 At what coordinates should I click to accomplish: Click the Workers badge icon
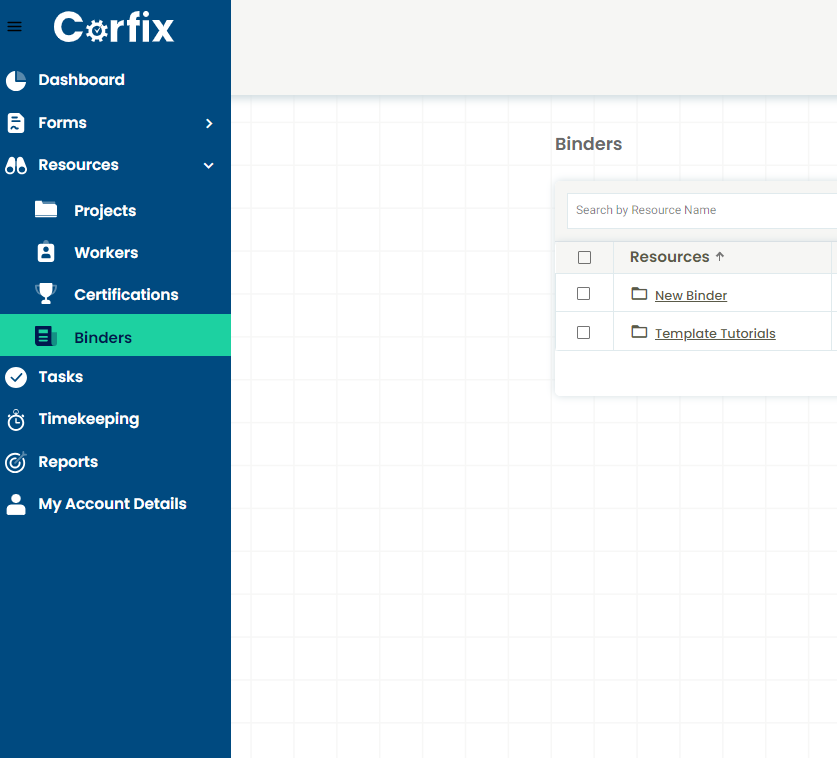click(x=46, y=253)
